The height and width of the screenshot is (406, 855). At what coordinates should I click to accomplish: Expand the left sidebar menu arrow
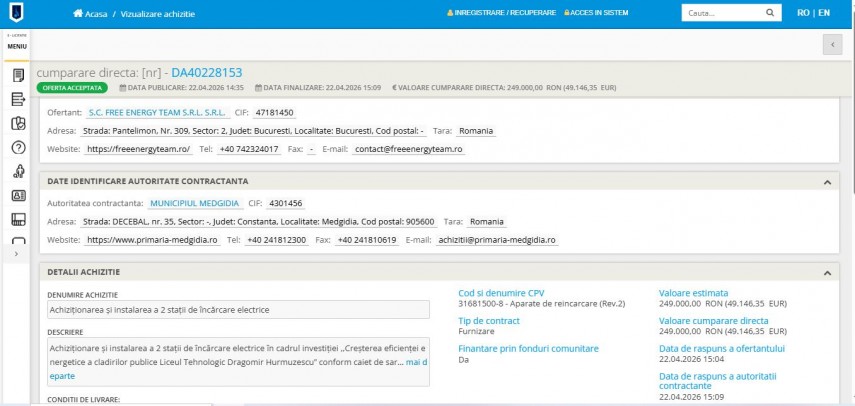[17, 254]
